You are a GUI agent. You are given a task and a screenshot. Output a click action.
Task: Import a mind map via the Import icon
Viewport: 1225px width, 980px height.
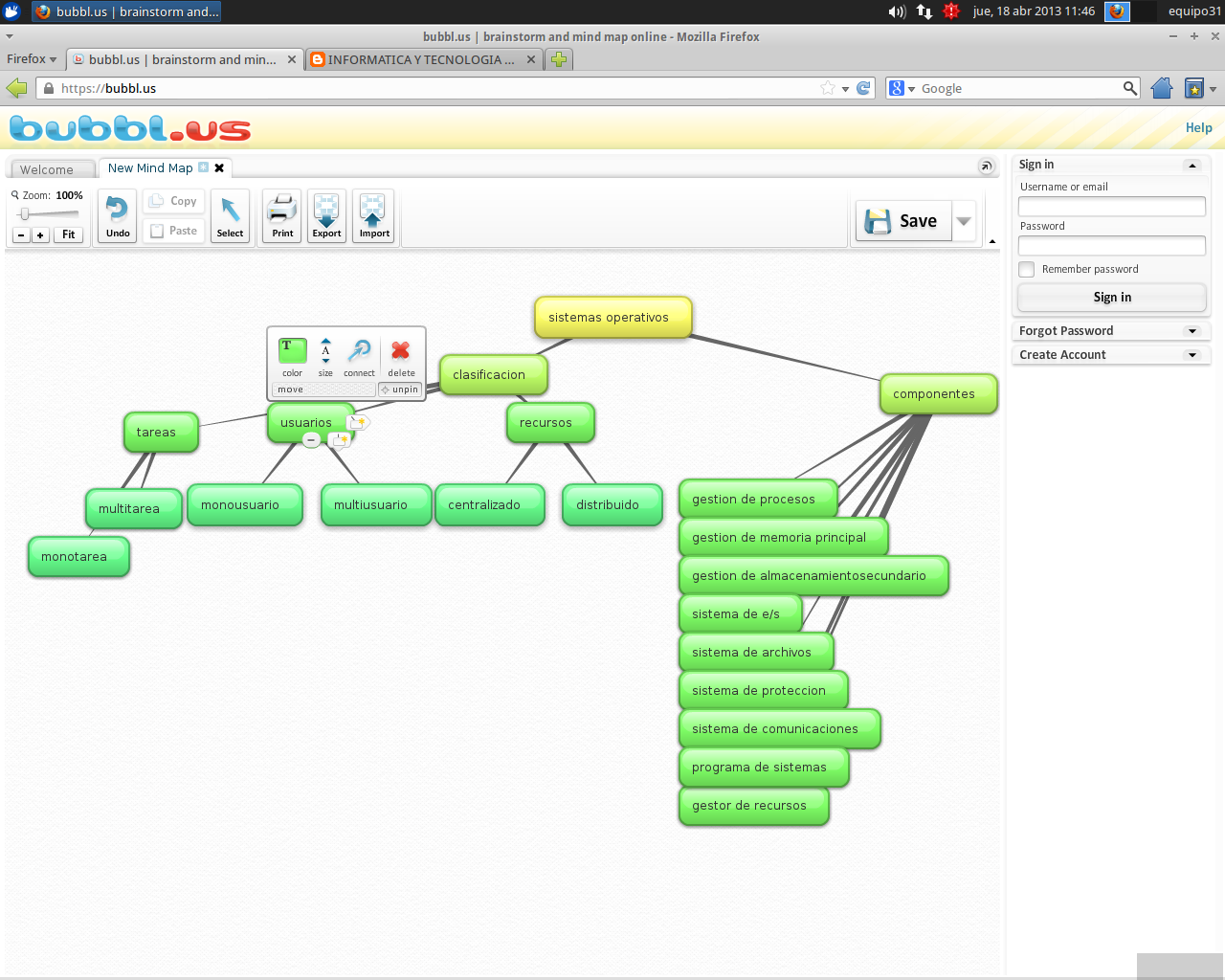point(373,215)
